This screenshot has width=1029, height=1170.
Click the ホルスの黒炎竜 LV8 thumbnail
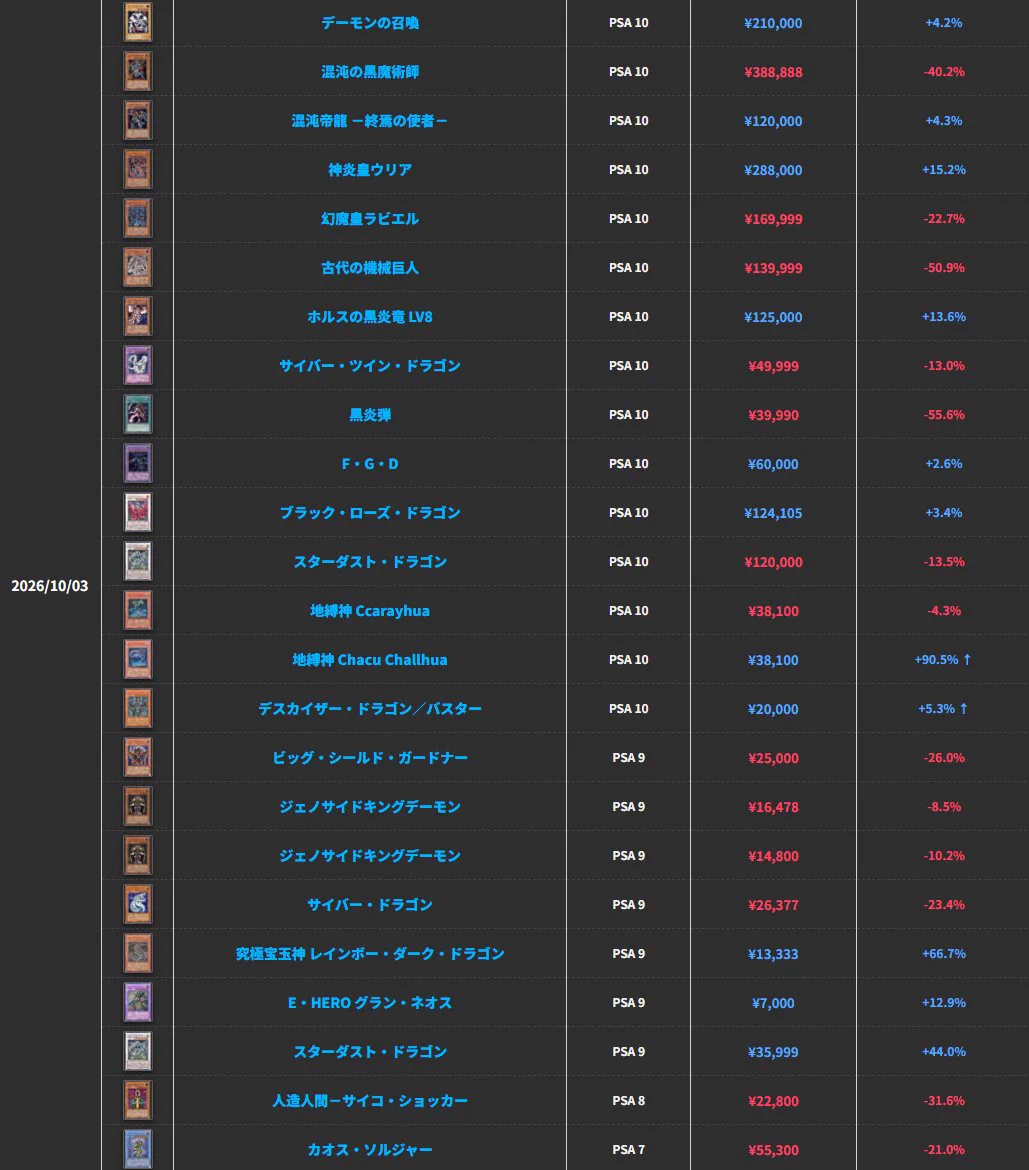point(137,316)
